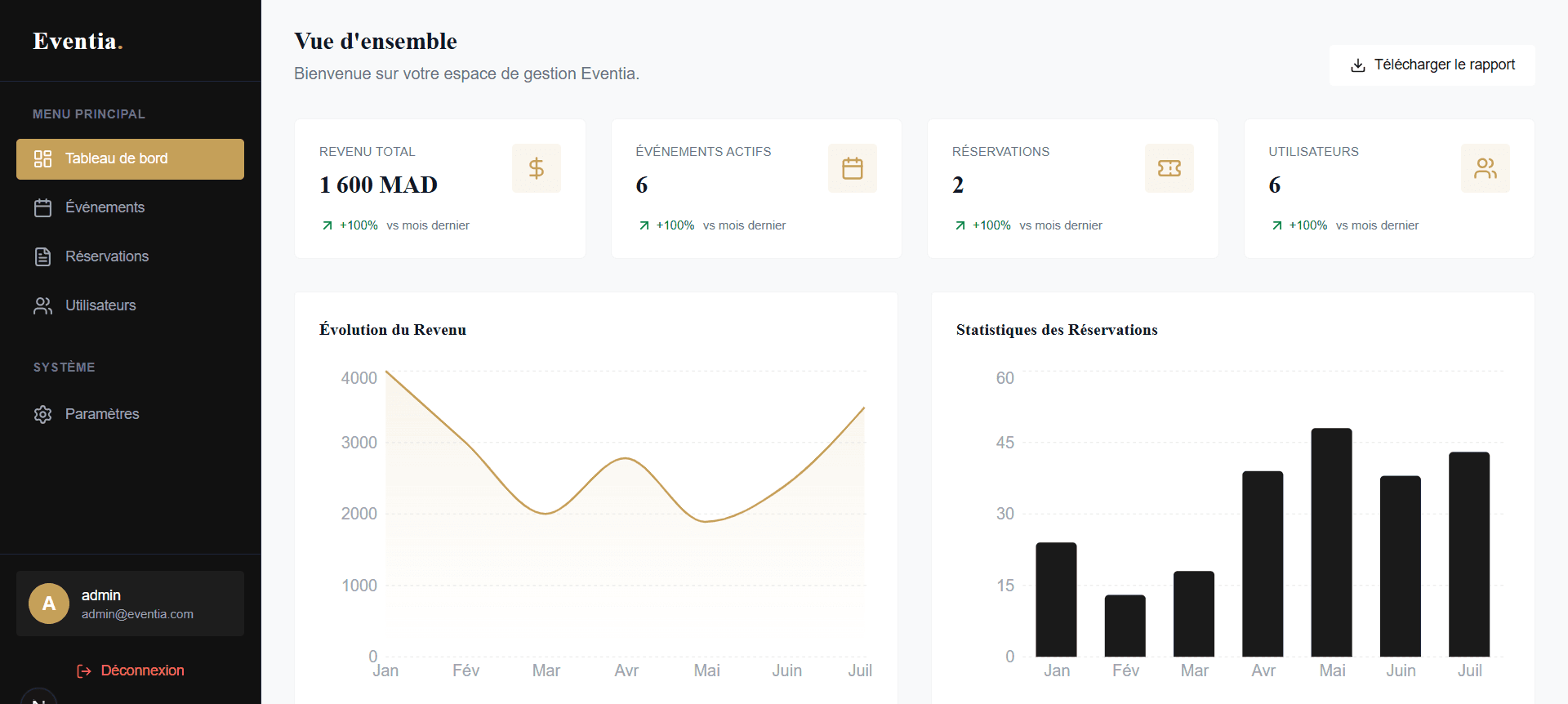
Task: Download report via Télécharger le rapport button
Action: pyautogui.click(x=1432, y=65)
